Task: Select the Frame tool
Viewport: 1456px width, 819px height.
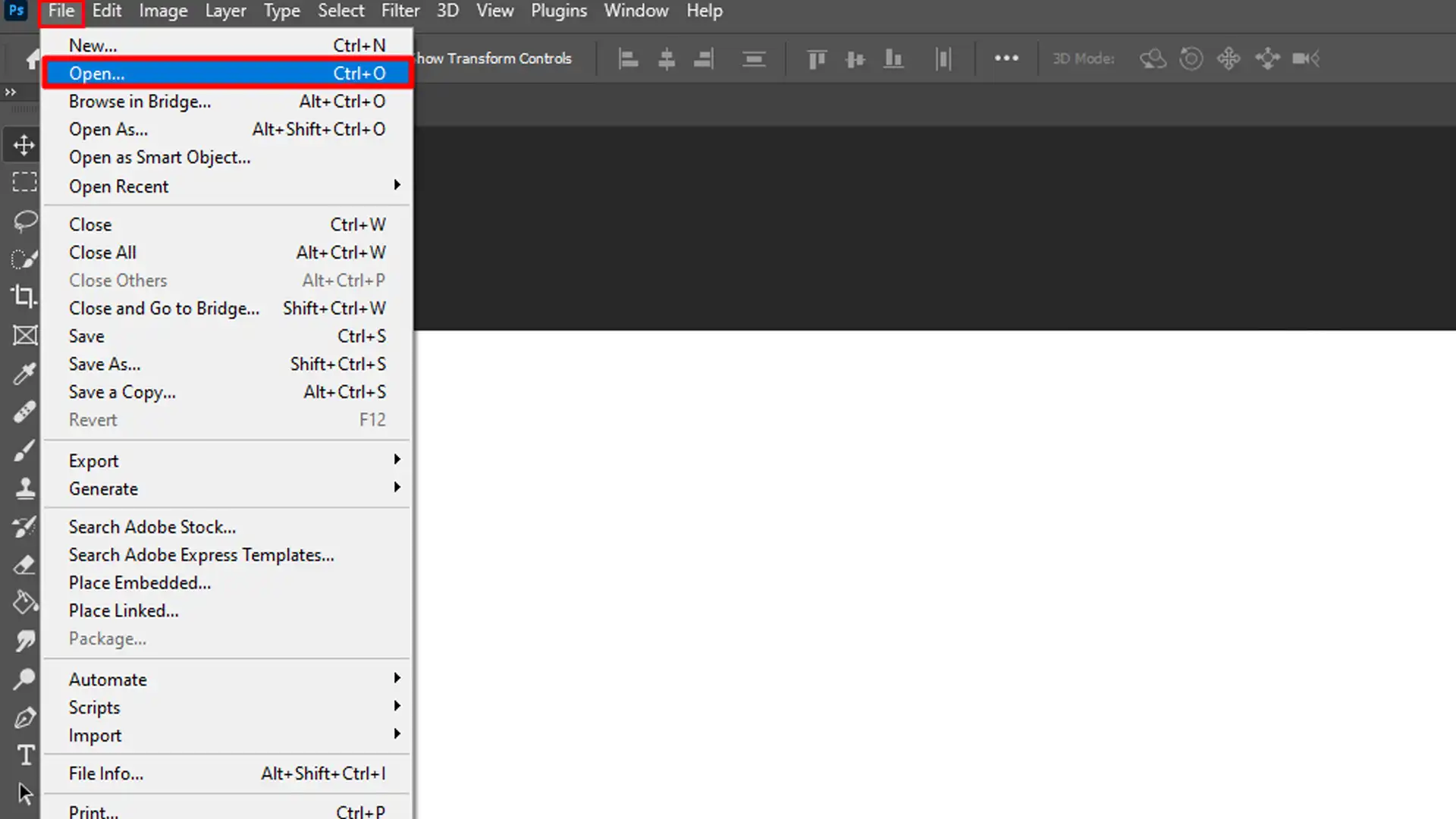Action: point(25,335)
